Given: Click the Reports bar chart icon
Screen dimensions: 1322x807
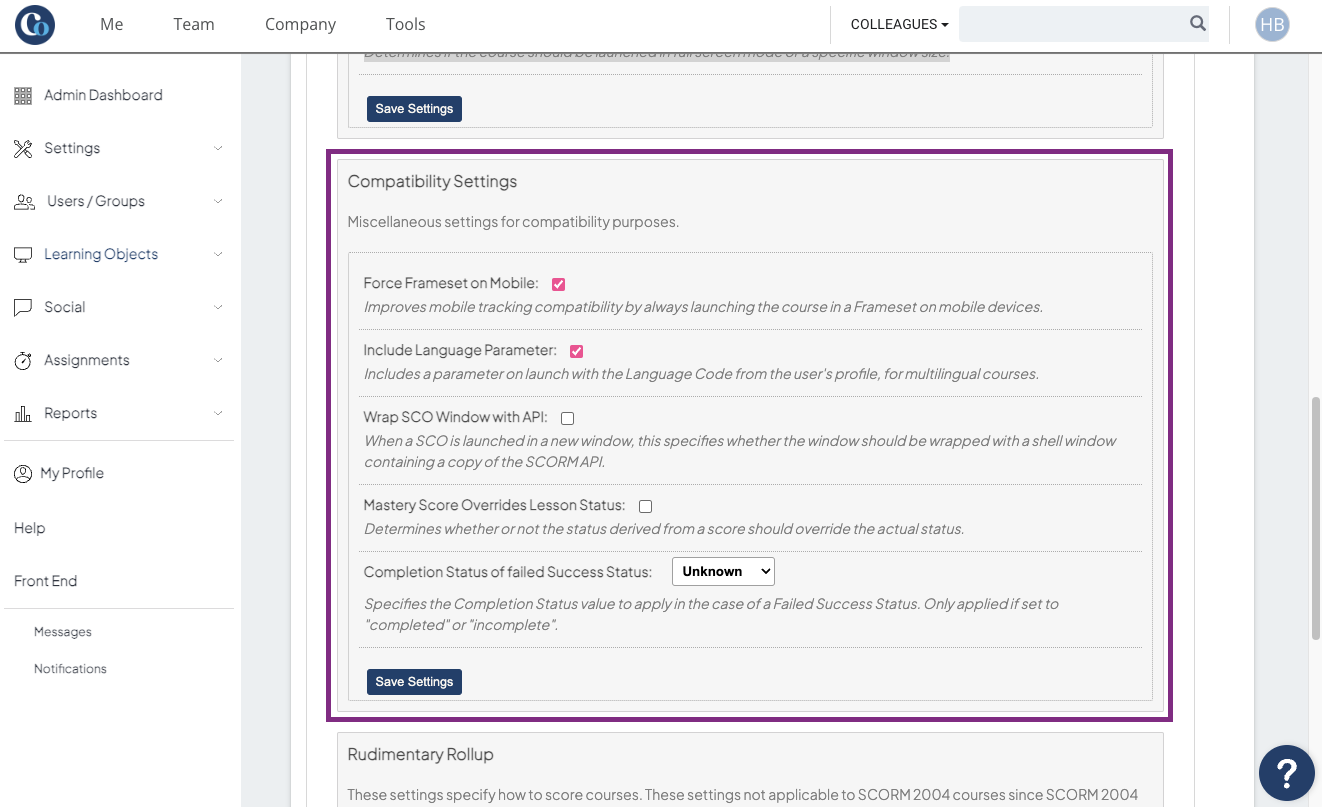Looking at the screenshot, I should click(x=23, y=413).
